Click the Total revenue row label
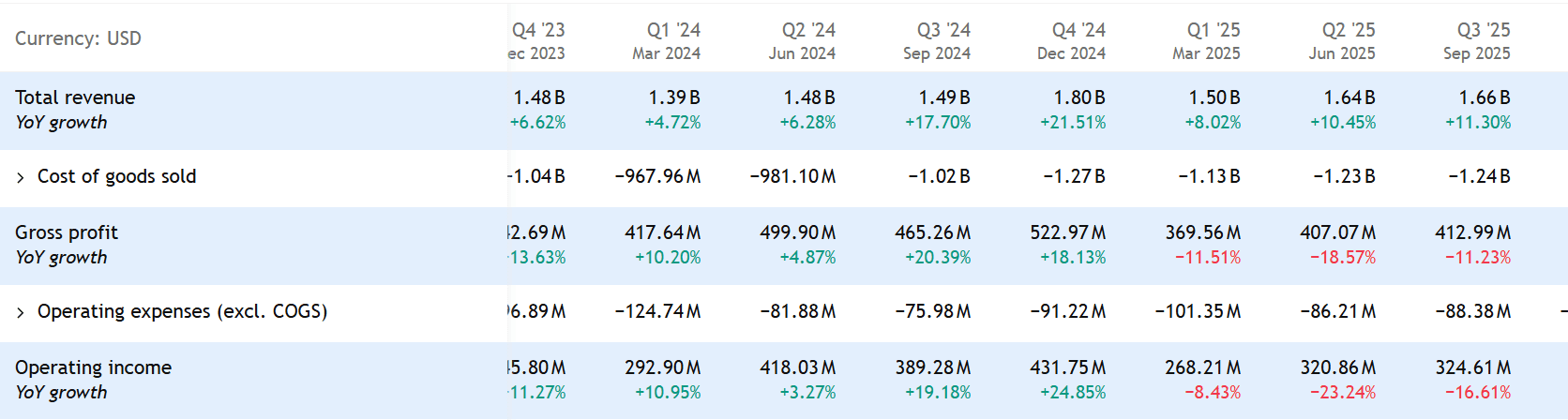The height and width of the screenshot is (420, 1568). click(x=75, y=97)
